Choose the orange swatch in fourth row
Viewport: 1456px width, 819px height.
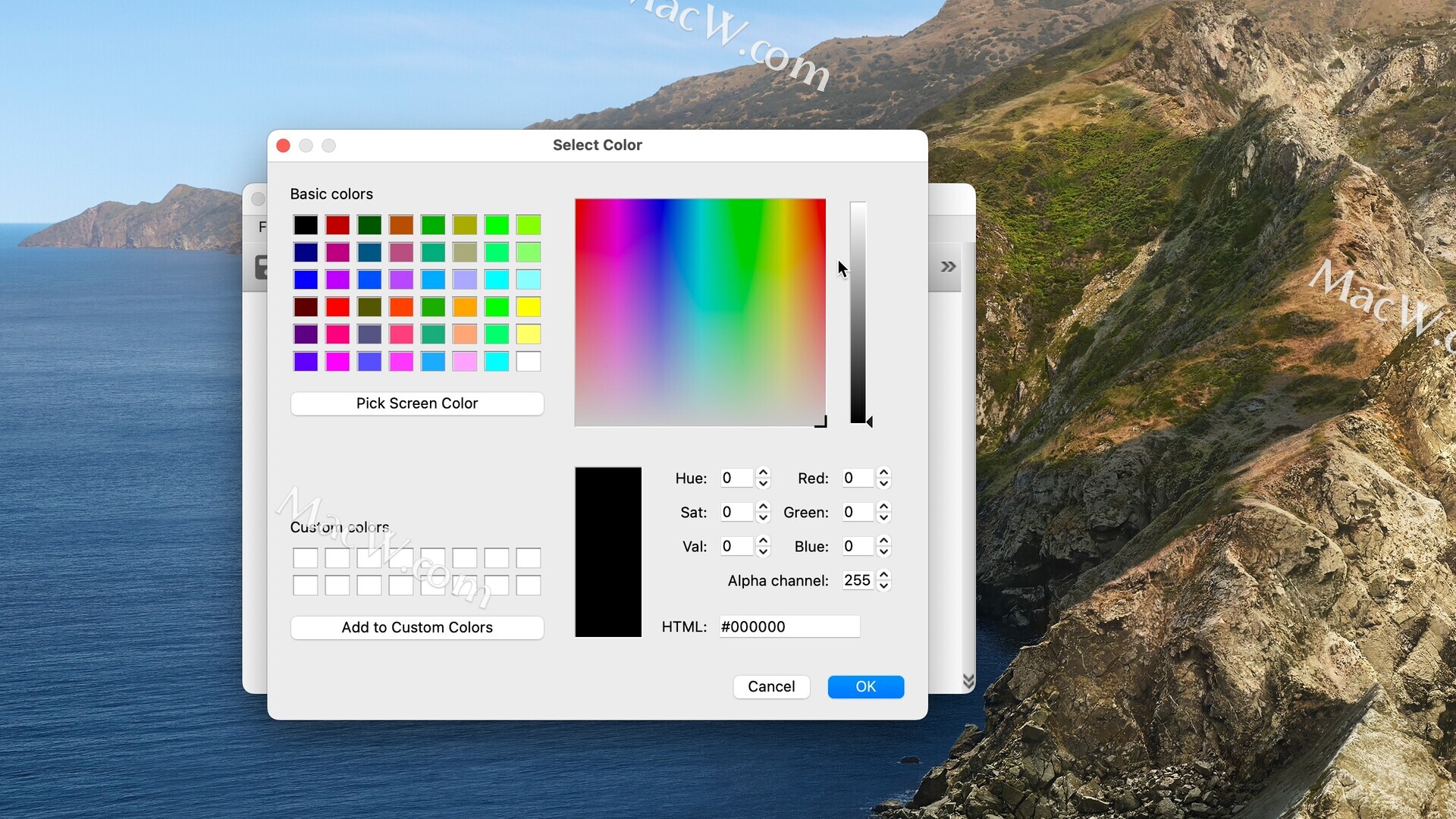click(x=465, y=306)
